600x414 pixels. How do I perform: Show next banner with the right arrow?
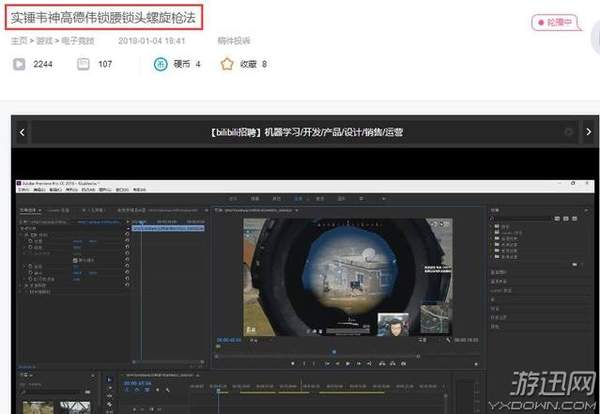tap(589, 132)
